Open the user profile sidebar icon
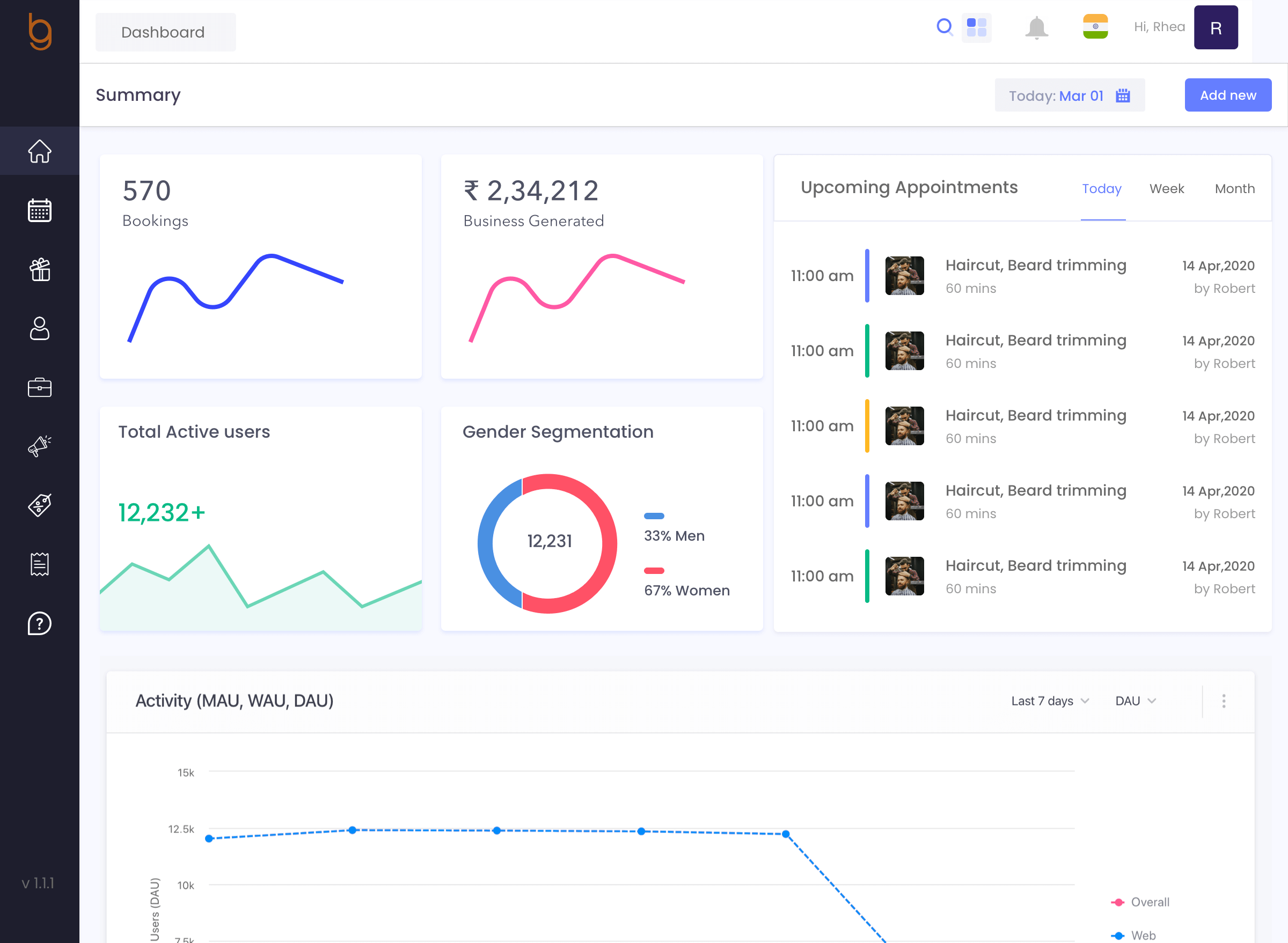Viewport: 1288px width, 943px height. (39, 329)
